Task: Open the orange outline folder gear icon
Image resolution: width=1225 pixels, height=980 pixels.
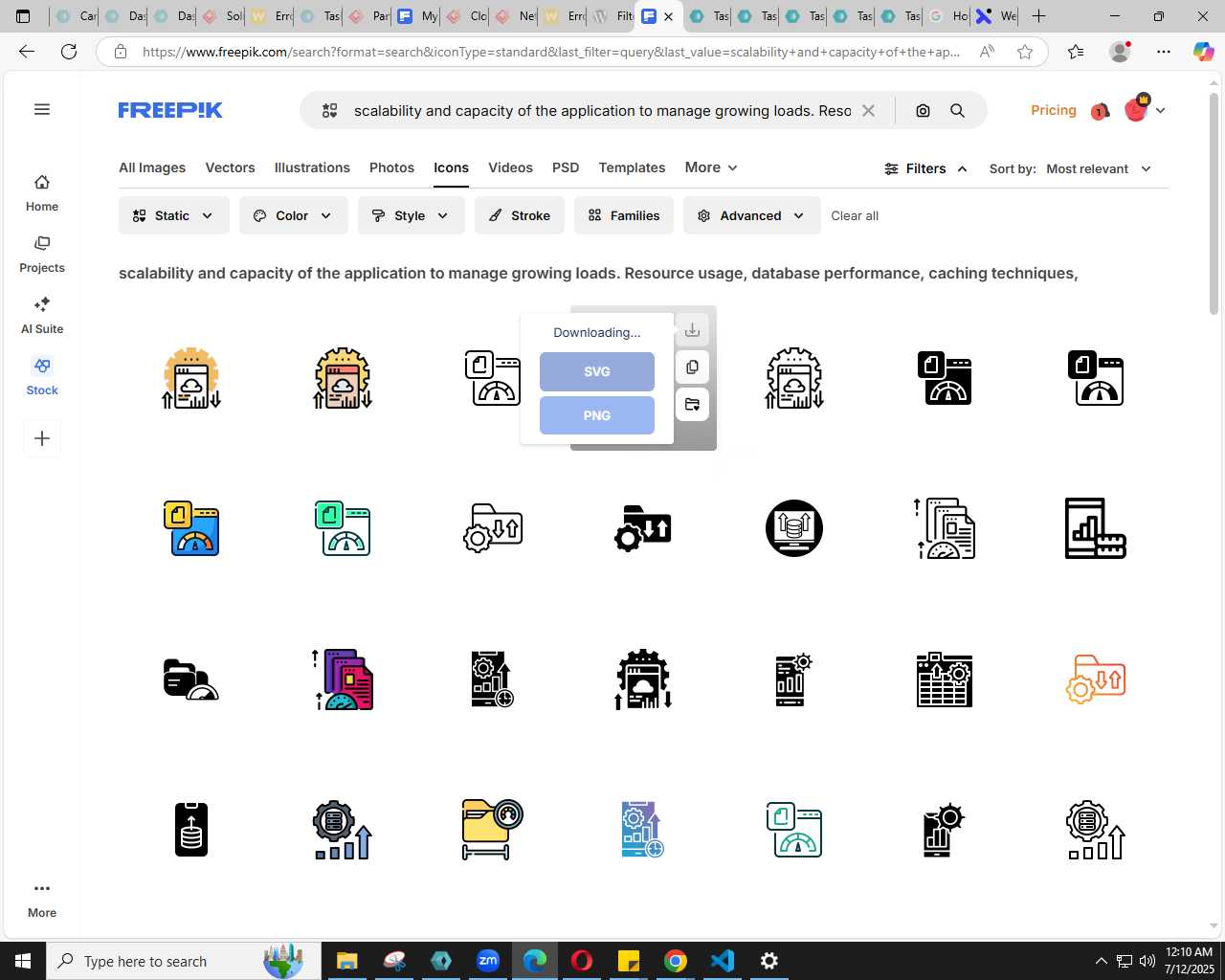Action: click(1096, 679)
